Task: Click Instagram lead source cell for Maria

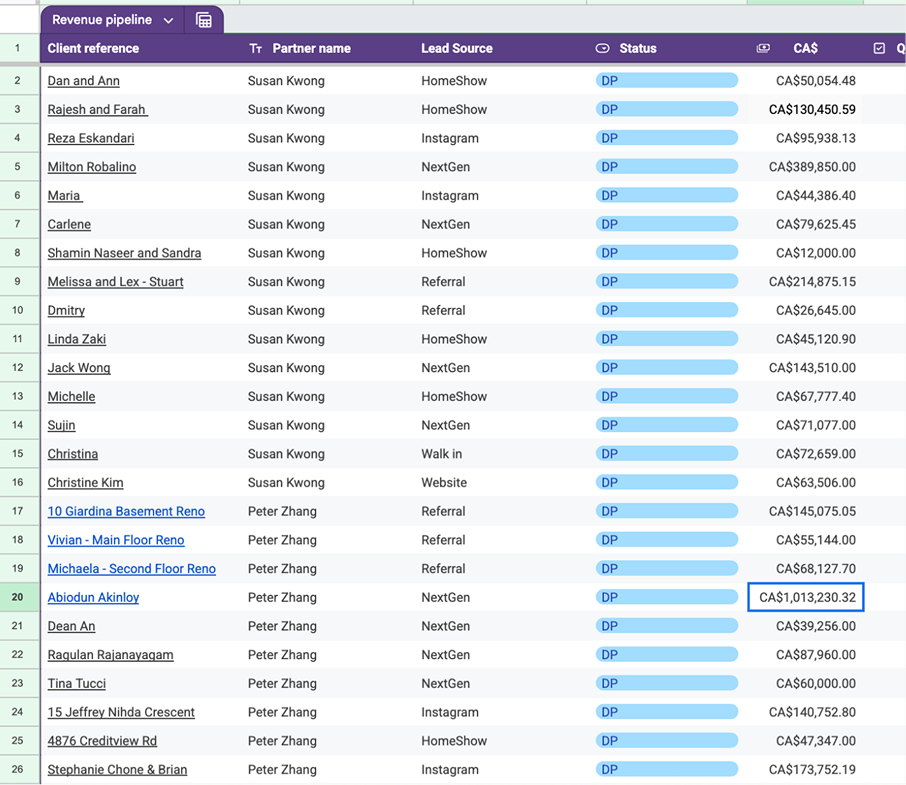Action: [x=500, y=196]
